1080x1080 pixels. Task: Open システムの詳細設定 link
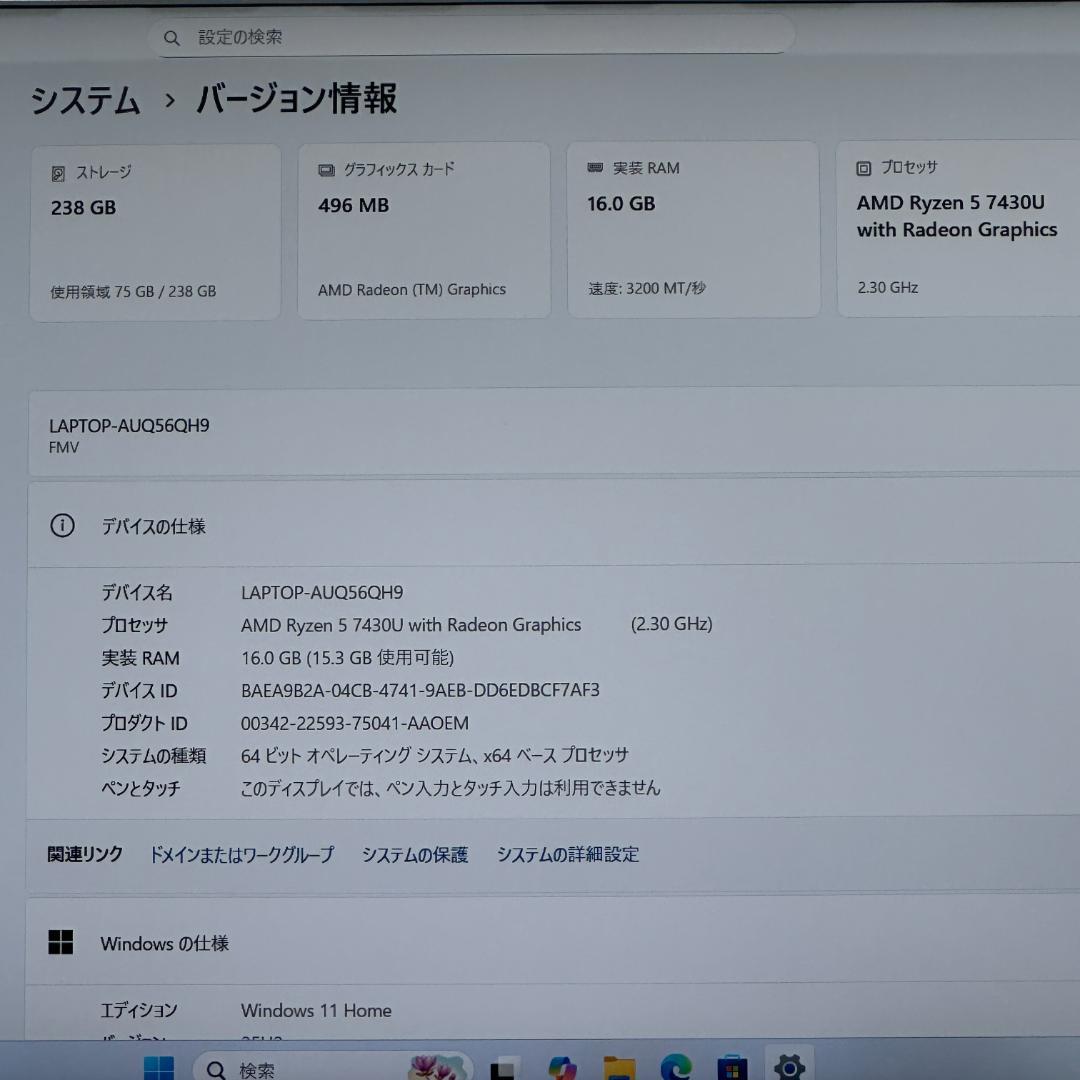[566, 855]
